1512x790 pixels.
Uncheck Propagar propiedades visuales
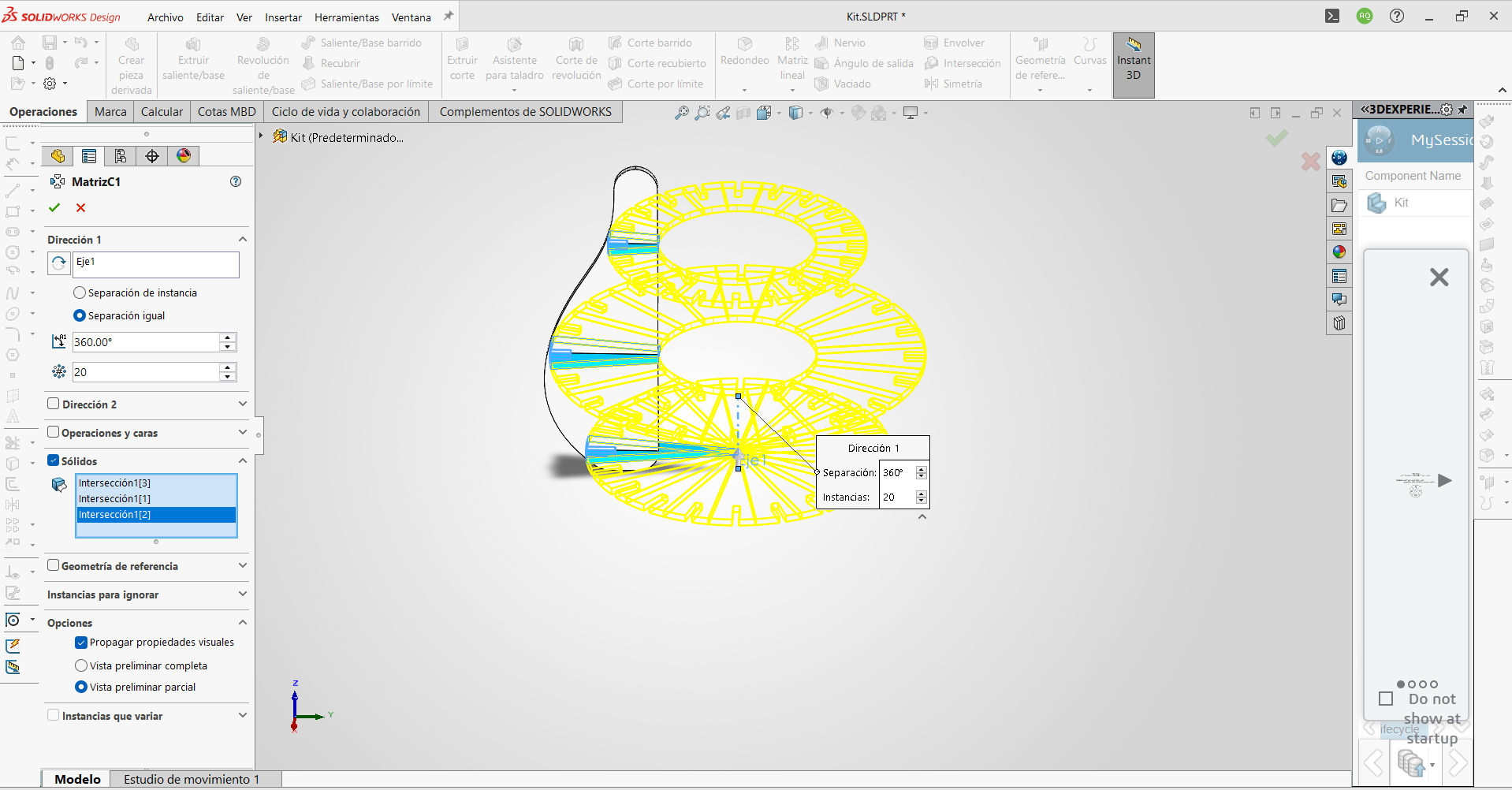coord(81,643)
